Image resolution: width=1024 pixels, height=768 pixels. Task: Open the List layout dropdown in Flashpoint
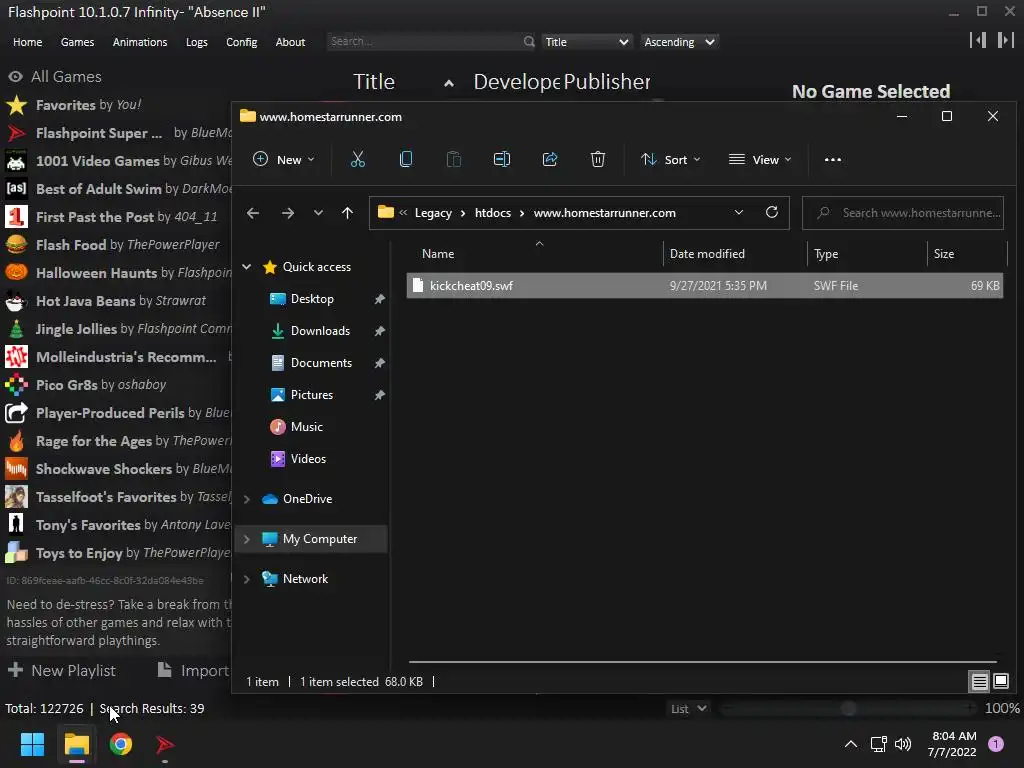click(x=688, y=709)
